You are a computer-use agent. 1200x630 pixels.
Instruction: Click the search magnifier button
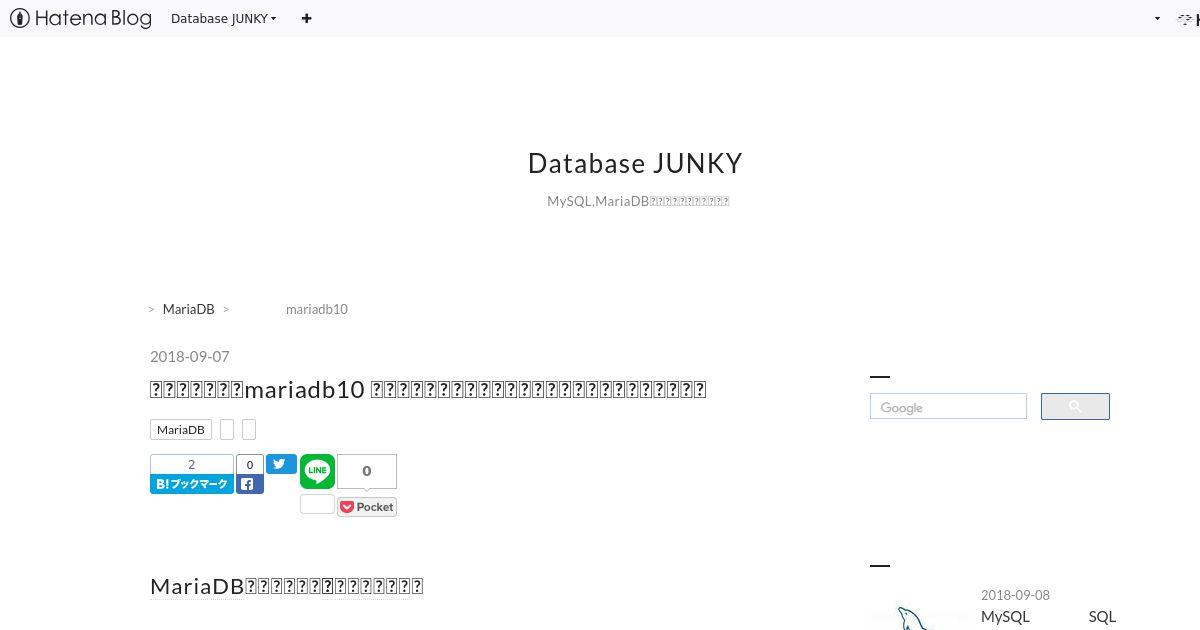(x=1075, y=406)
